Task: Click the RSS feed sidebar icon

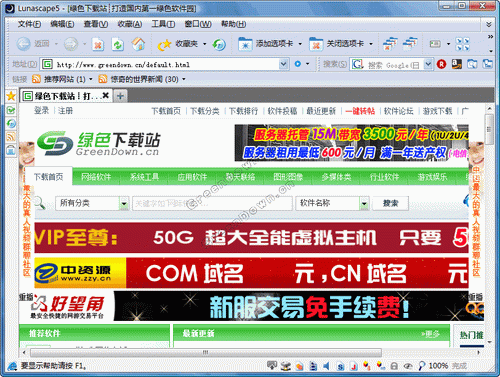Action: point(11,137)
